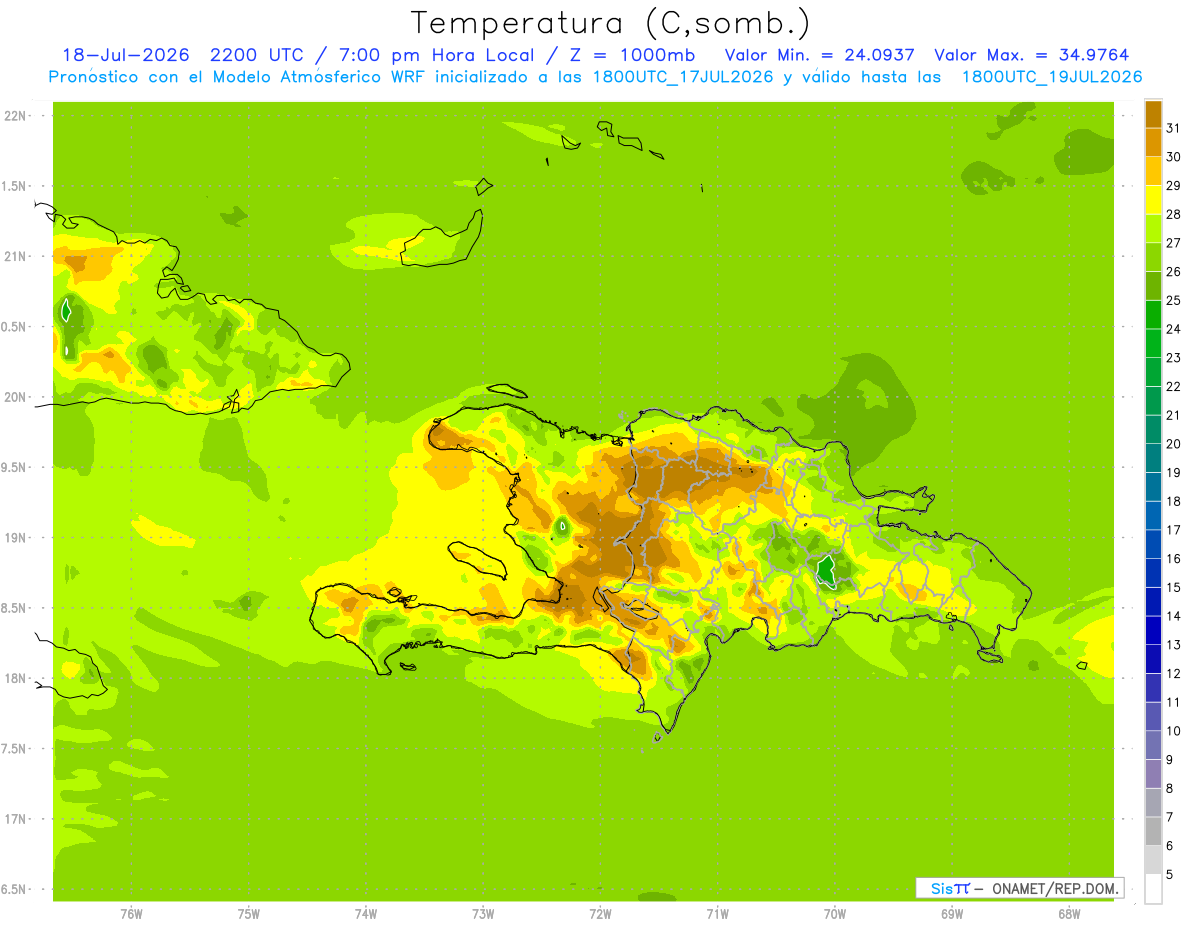Click the dark brown top legend swatch
The height and width of the screenshot is (927, 1200).
click(x=1153, y=115)
